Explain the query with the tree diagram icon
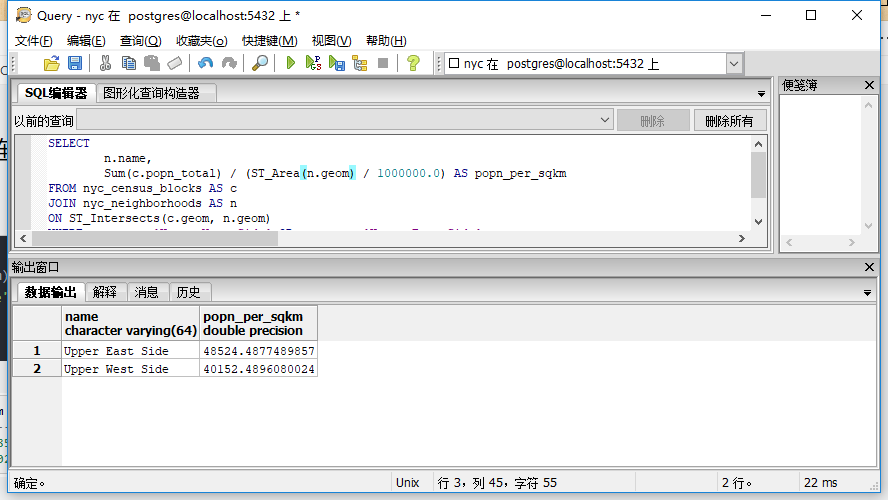Screen dimensions: 888x500 coord(360,63)
